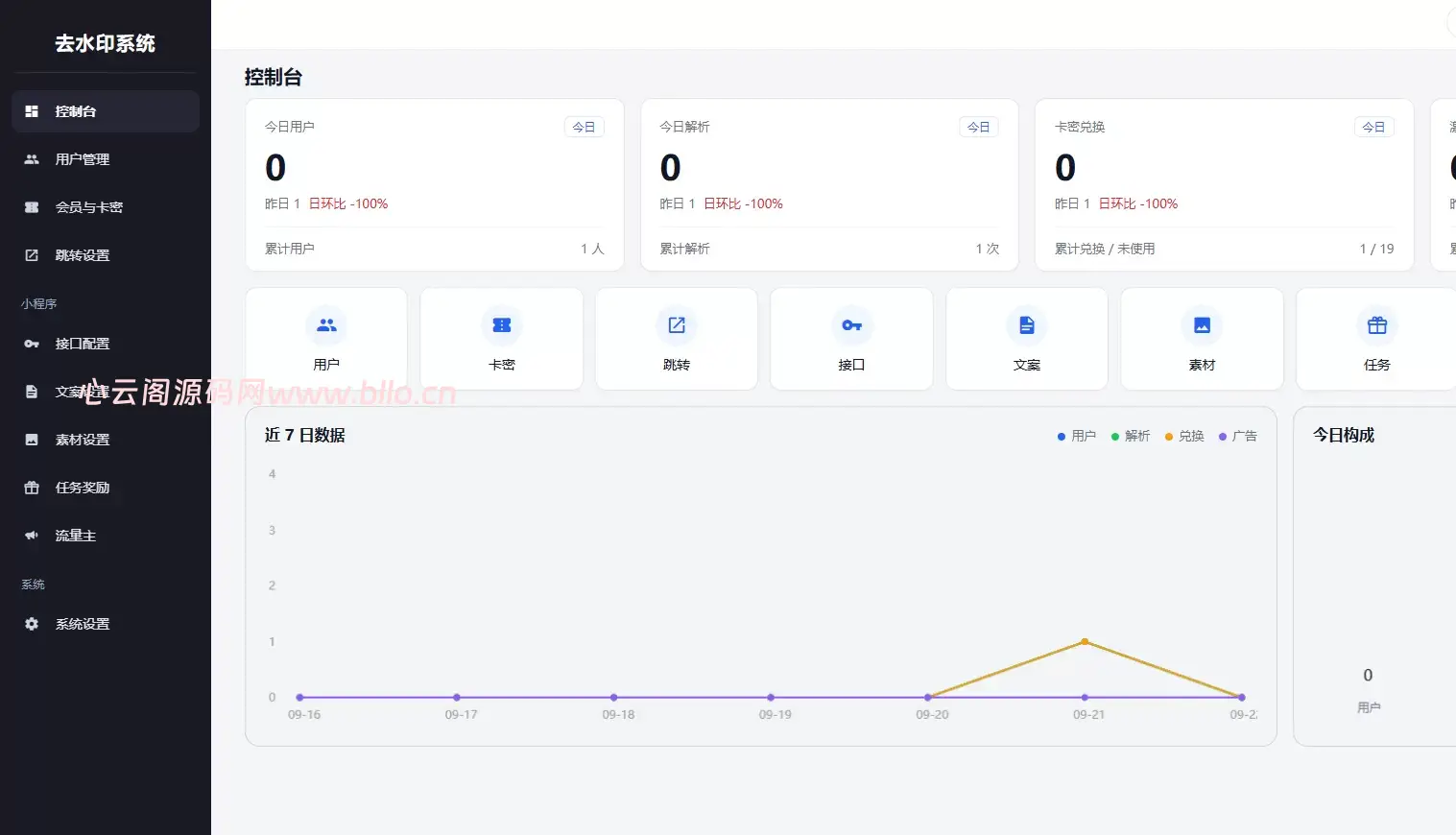Open the 控制台 dashboard menu item
Image resolution: width=1456 pixels, height=835 pixels.
106,111
